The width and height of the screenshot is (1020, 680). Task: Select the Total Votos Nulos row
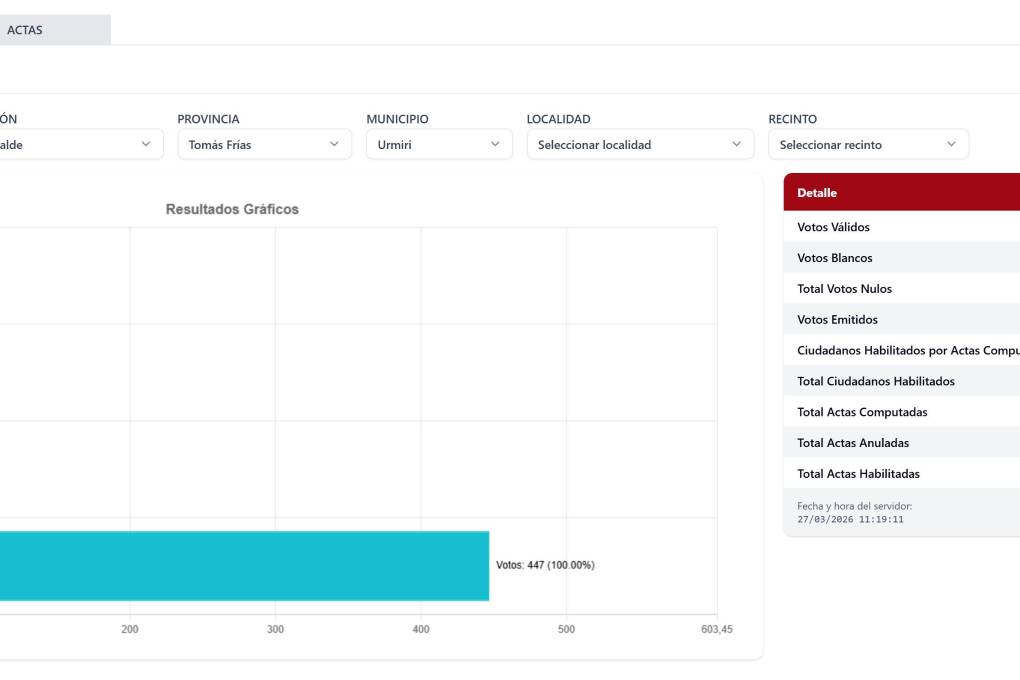tap(900, 289)
